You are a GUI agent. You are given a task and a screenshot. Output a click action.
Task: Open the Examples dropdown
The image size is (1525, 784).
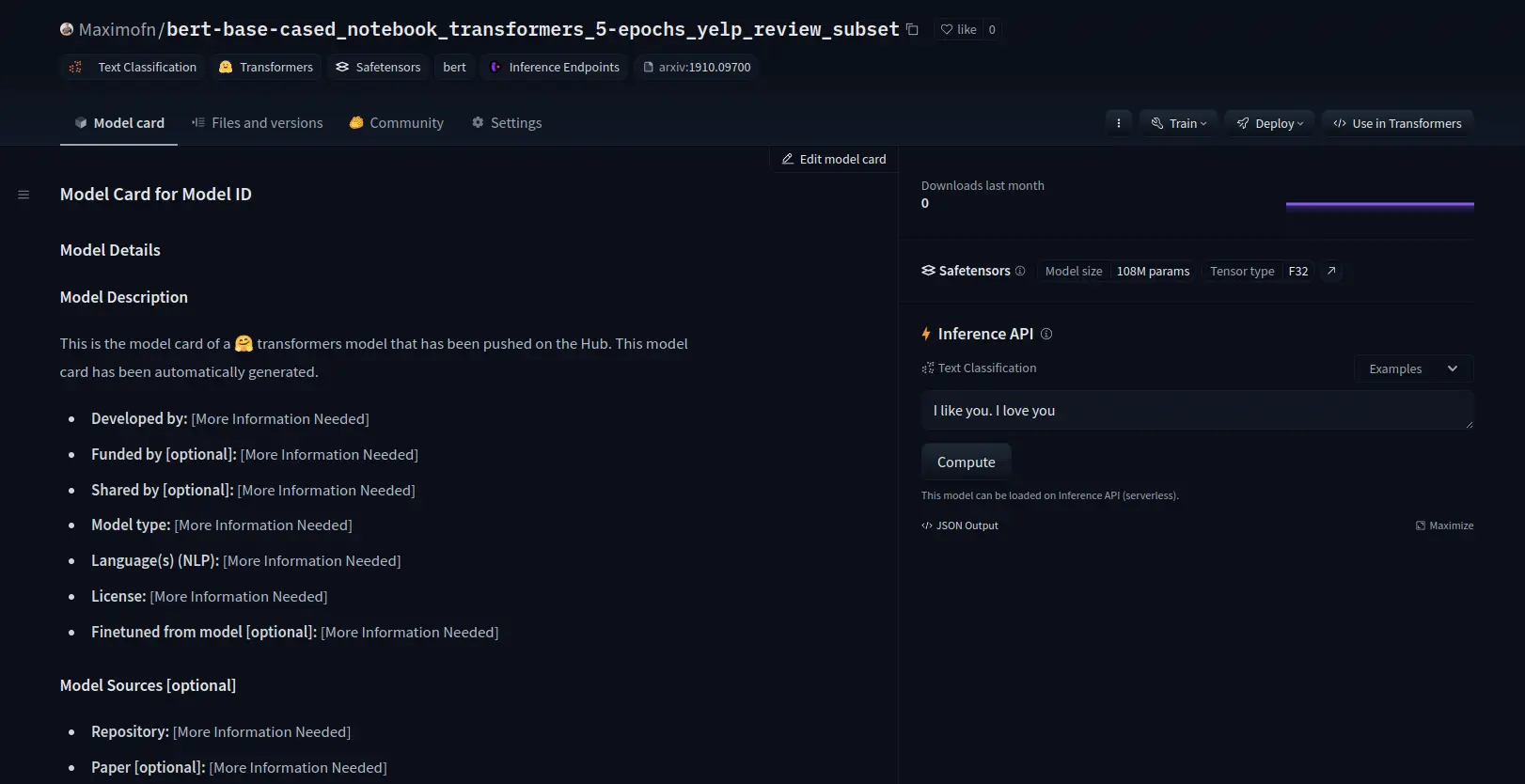click(x=1413, y=368)
